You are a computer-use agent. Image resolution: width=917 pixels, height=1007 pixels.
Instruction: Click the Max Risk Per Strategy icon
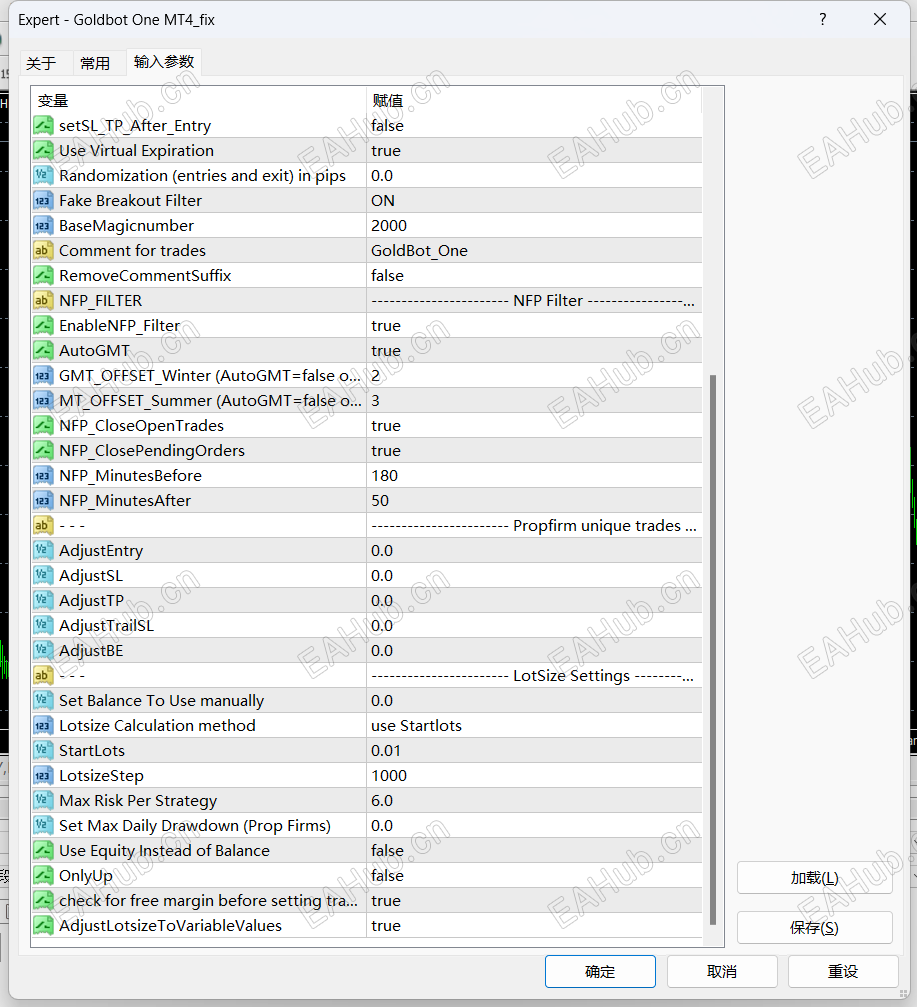coord(43,801)
